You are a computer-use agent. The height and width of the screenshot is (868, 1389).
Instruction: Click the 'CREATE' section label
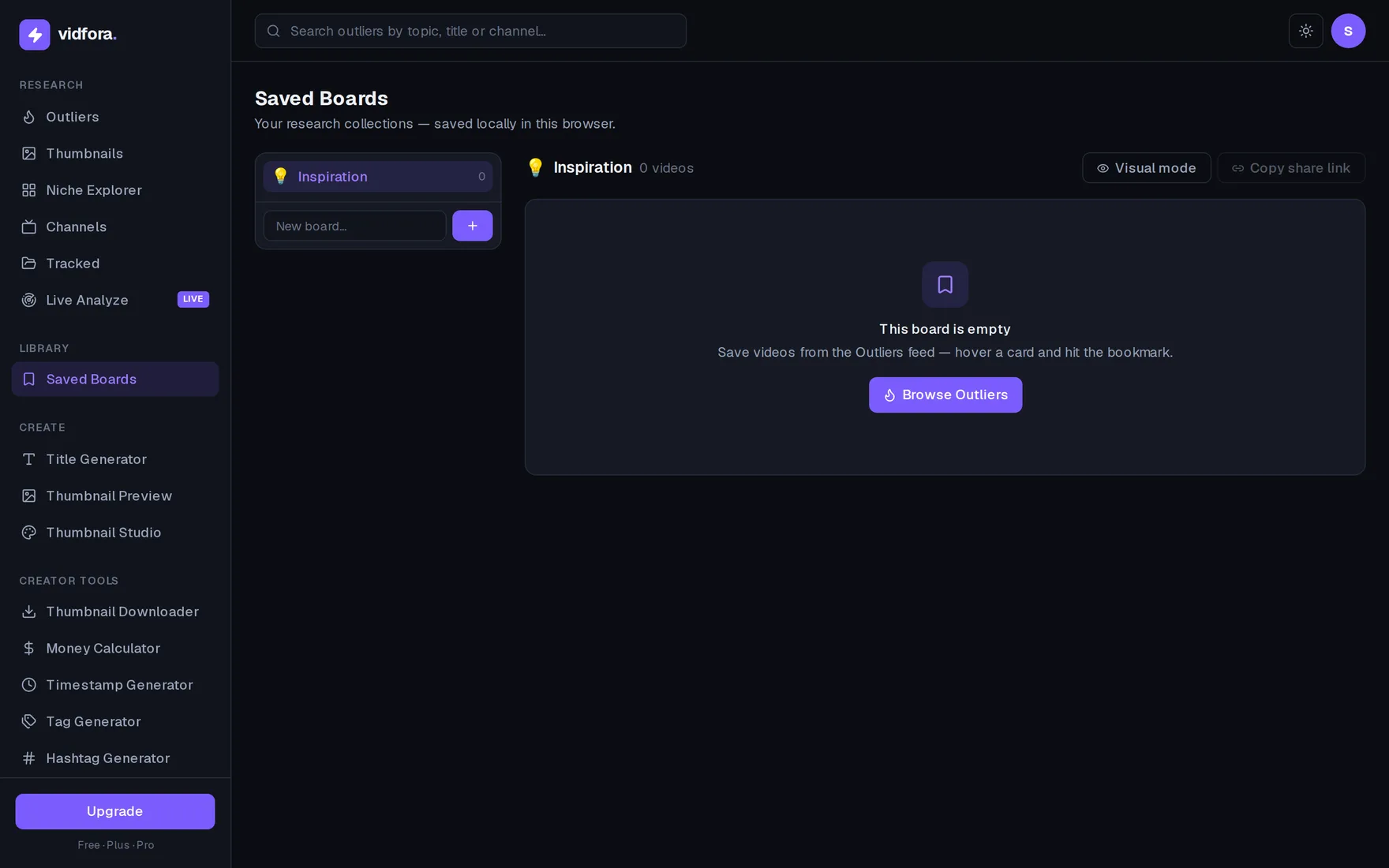(43, 428)
